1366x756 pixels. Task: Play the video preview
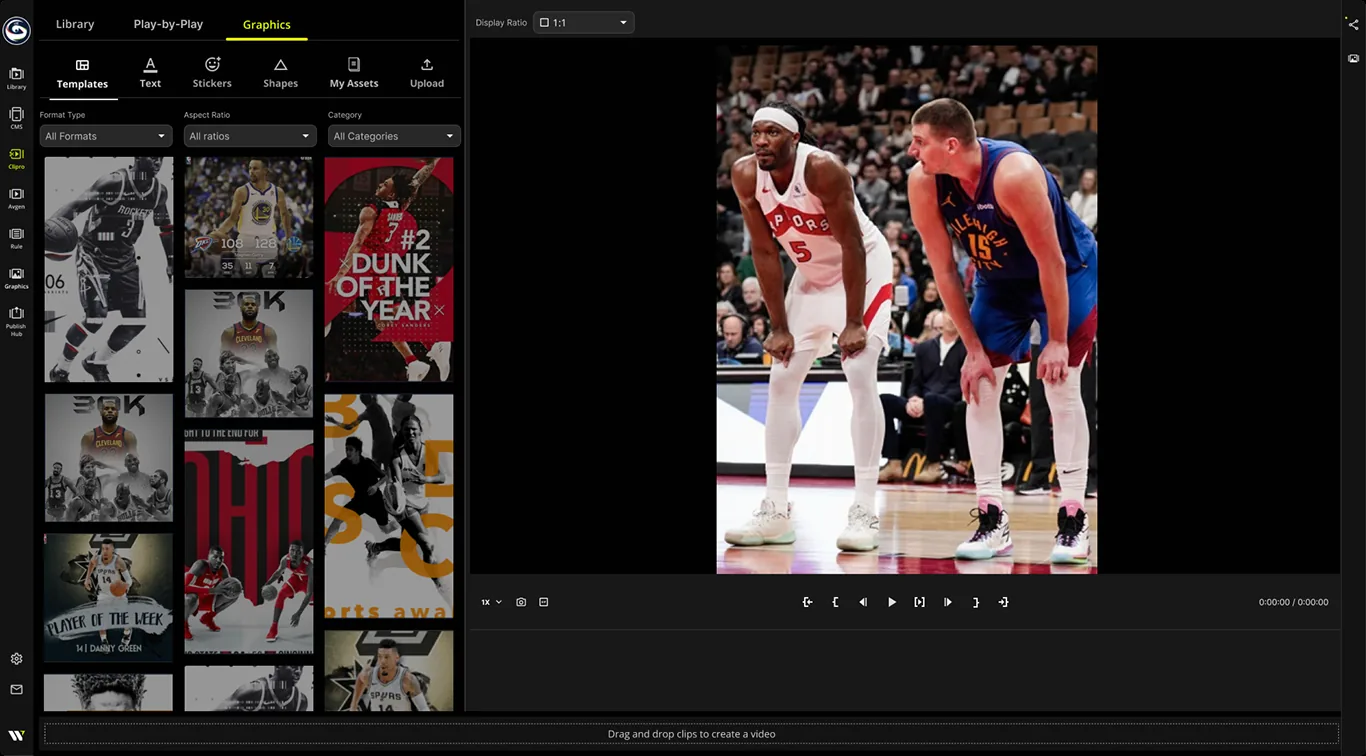892,602
